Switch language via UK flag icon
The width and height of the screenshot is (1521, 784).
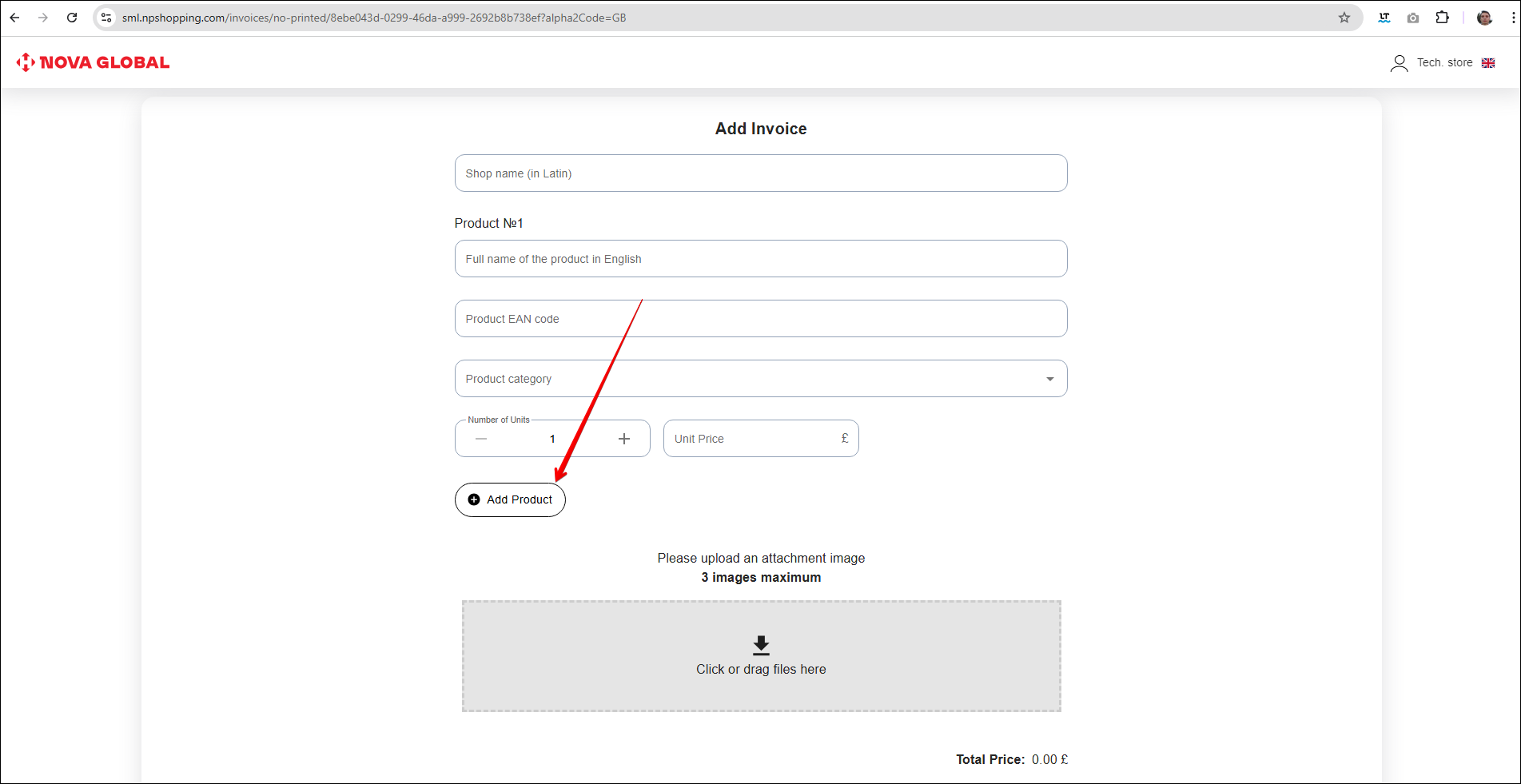(1488, 63)
